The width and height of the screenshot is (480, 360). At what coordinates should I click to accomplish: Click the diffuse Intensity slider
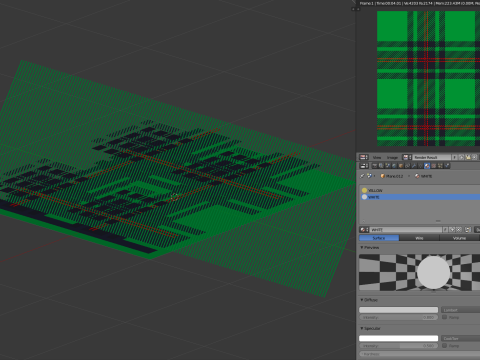(399, 317)
